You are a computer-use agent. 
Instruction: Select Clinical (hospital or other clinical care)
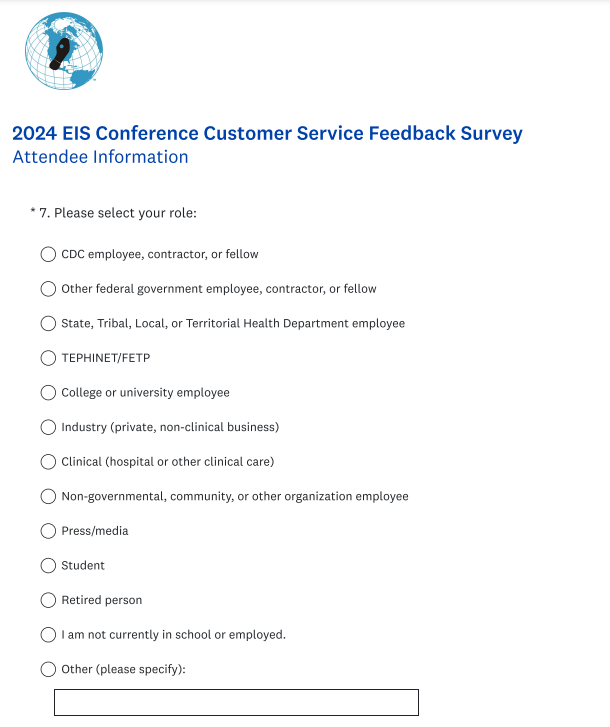point(48,462)
